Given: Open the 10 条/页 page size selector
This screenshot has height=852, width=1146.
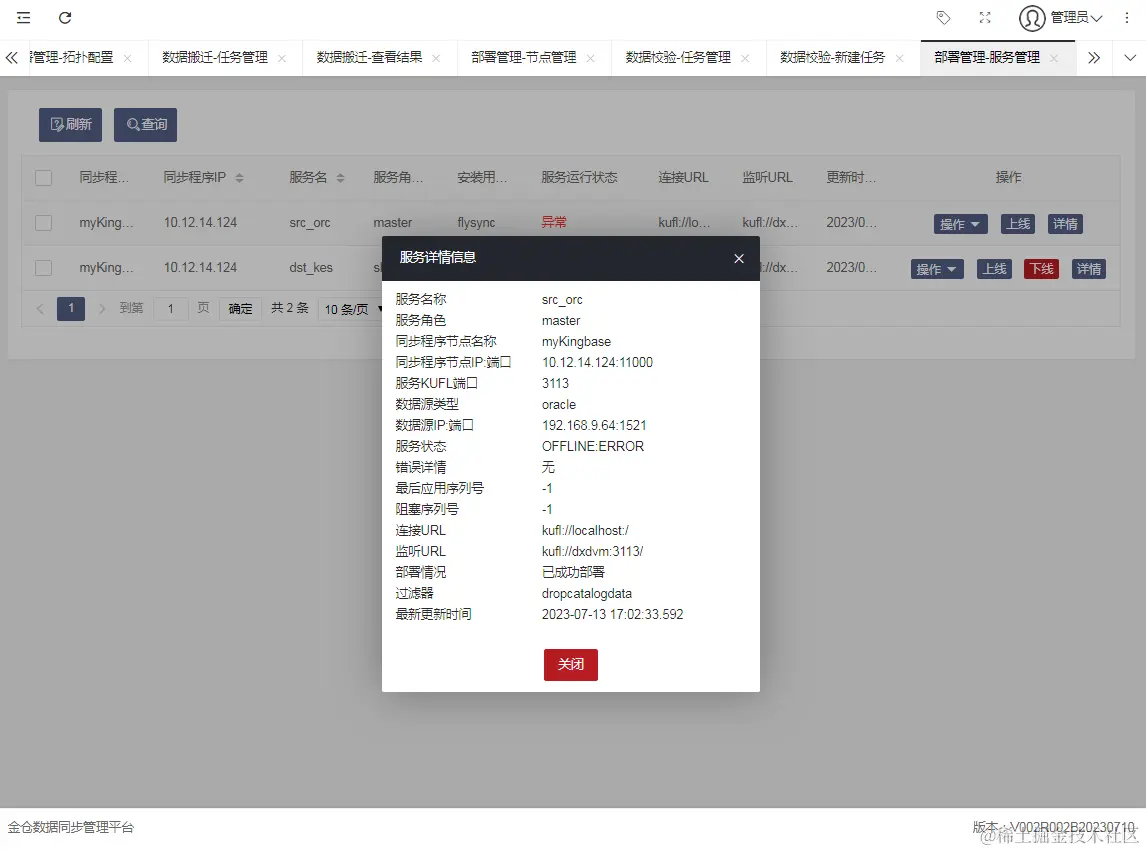Looking at the screenshot, I should pos(352,309).
